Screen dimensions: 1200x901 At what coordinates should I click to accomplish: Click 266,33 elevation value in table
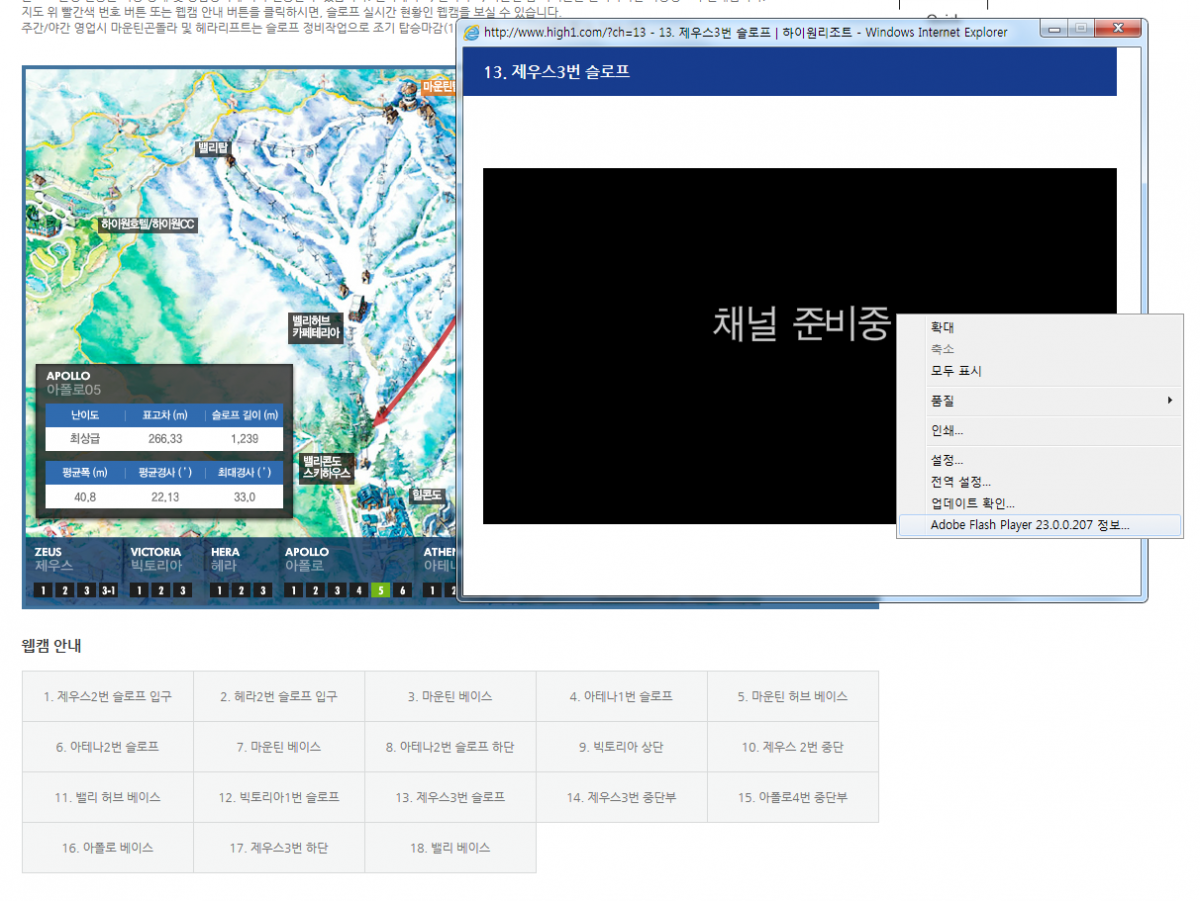(165, 439)
